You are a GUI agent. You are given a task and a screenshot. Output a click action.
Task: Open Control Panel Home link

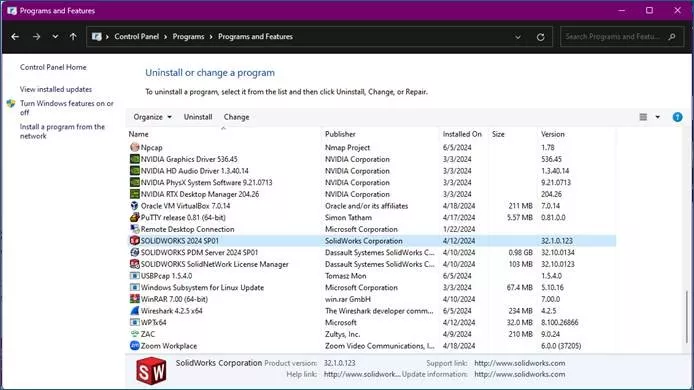tap(53, 67)
